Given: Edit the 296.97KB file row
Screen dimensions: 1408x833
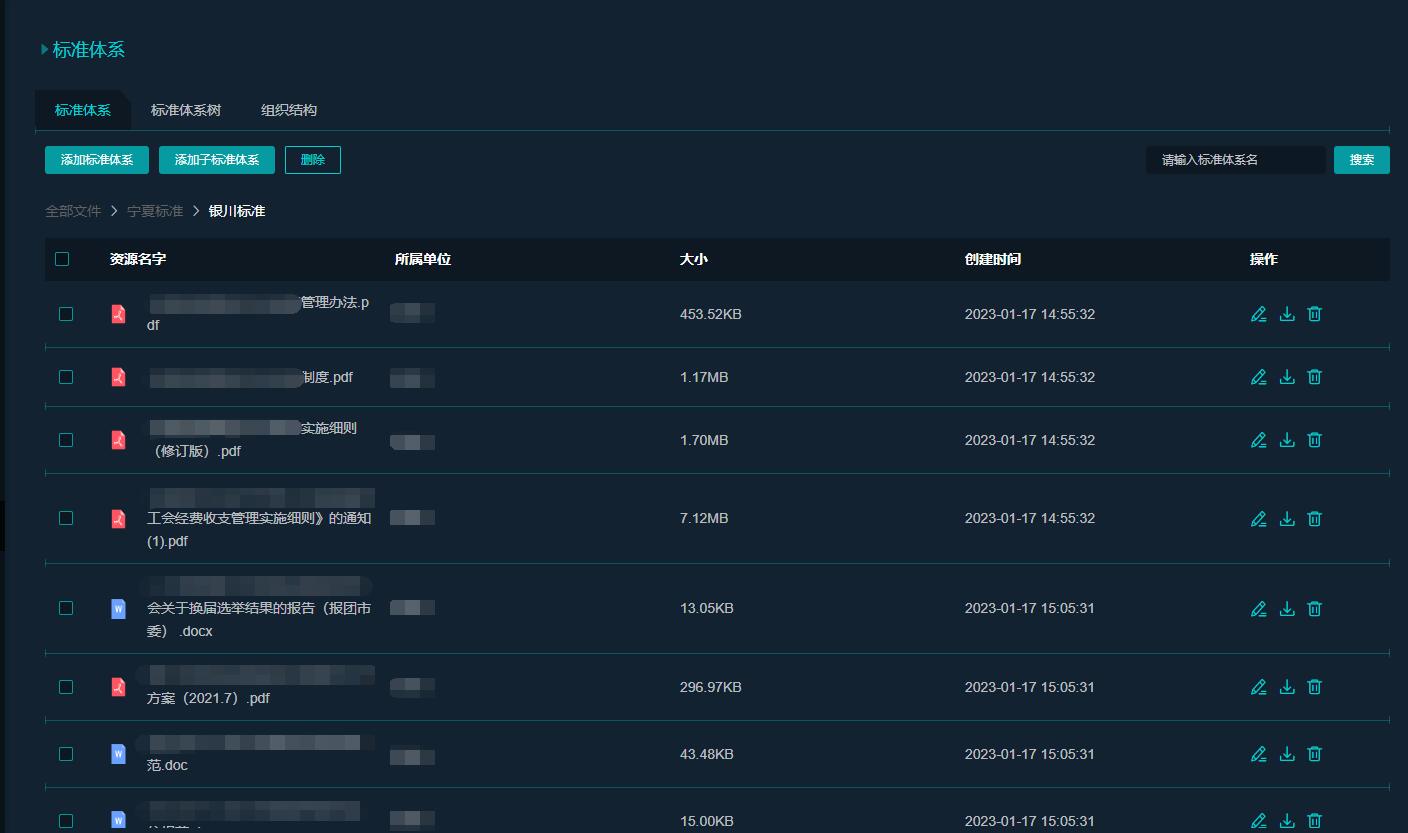Looking at the screenshot, I should tap(1259, 687).
